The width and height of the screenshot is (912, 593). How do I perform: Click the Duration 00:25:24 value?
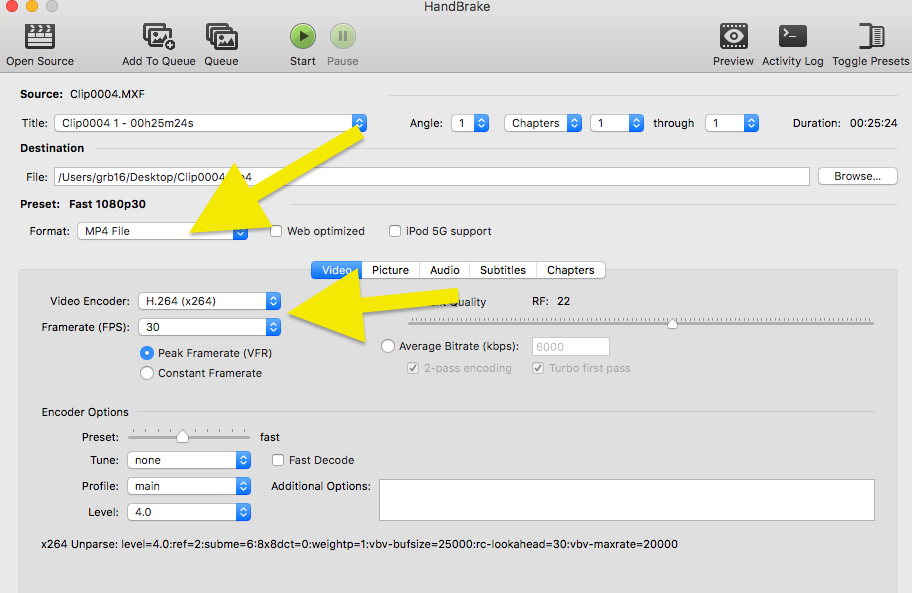(873, 123)
